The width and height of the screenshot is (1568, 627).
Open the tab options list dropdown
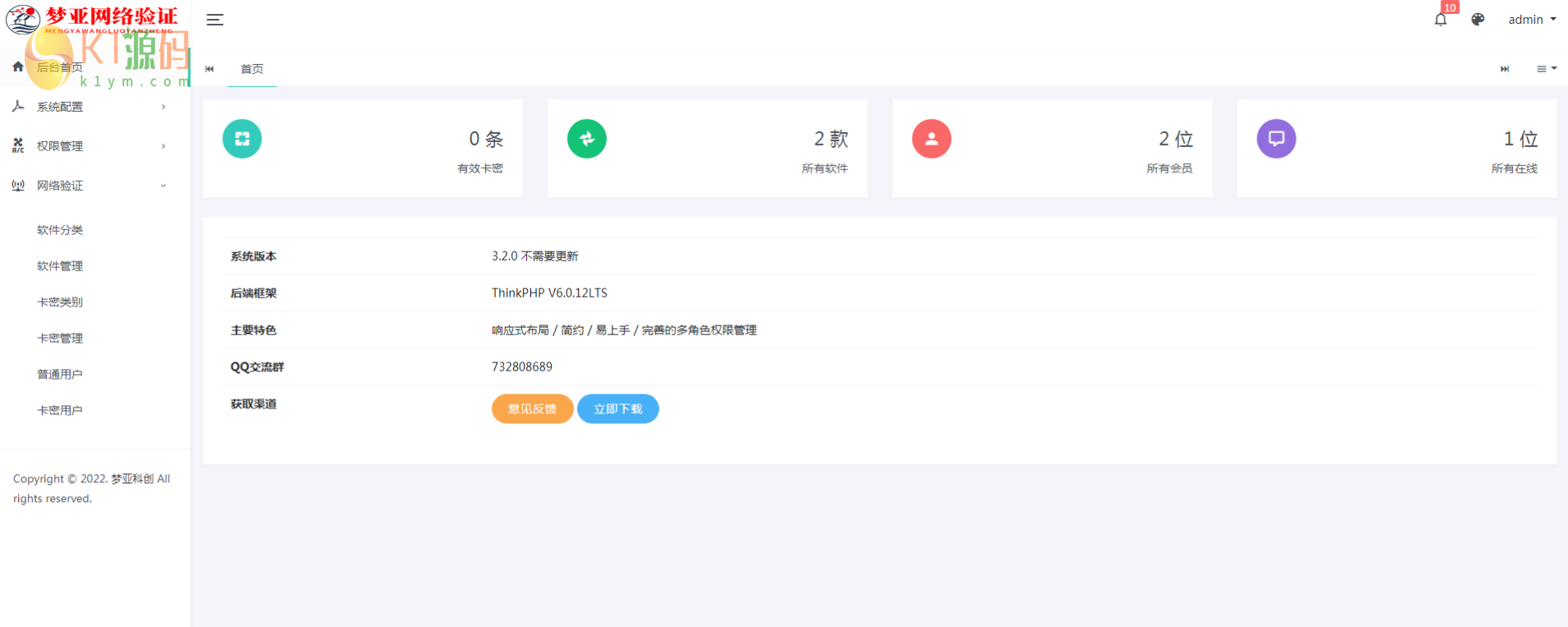pyautogui.click(x=1547, y=69)
